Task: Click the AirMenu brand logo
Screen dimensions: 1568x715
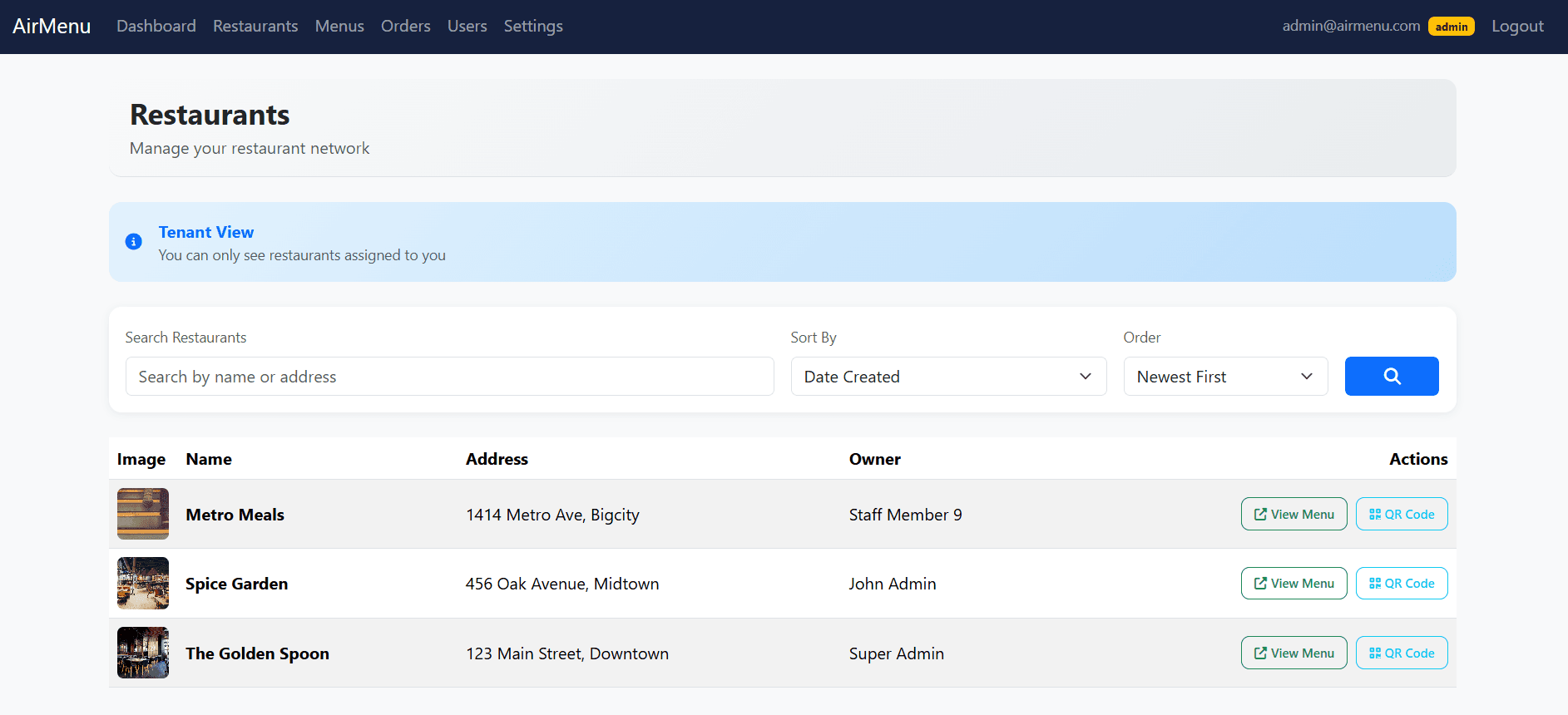Action: (x=52, y=27)
